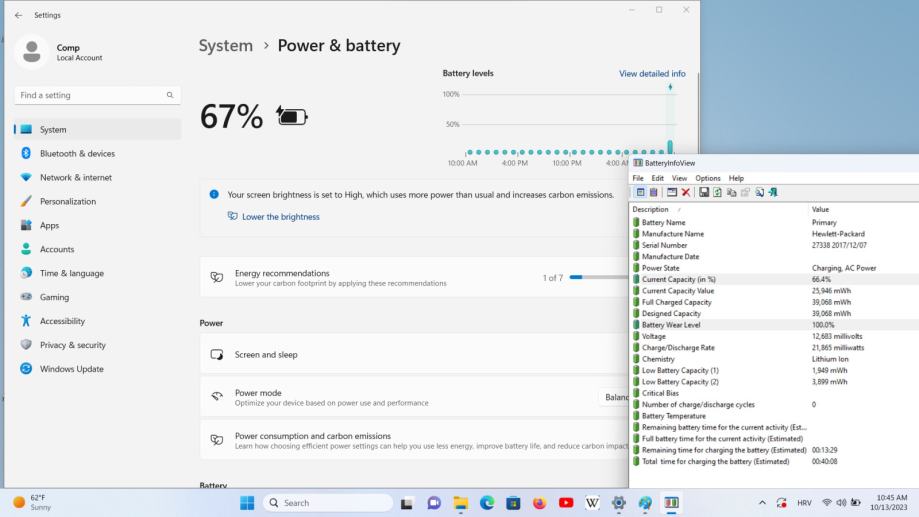919x517 pixels.
Task: Click Properties window icon in BatteryInfoView toolbar
Action: [672, 192]
